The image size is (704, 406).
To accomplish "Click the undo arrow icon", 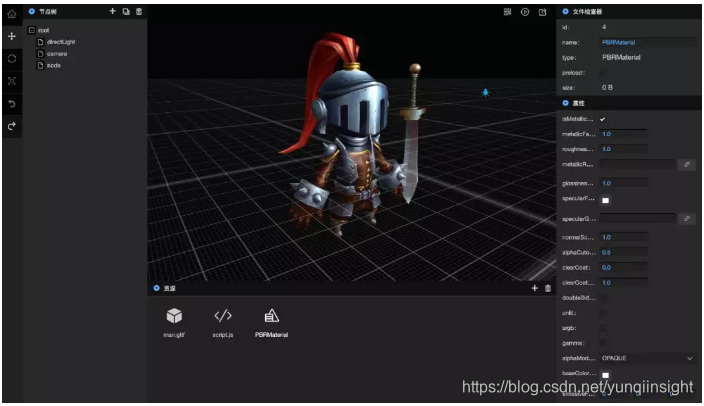I will tap(12, 104).
